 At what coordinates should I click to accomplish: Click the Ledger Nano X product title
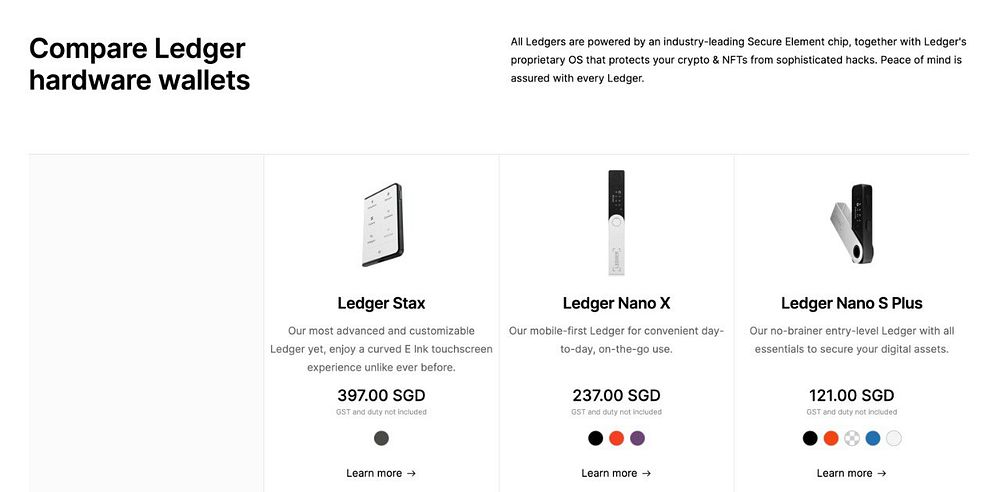pos(616,303)
